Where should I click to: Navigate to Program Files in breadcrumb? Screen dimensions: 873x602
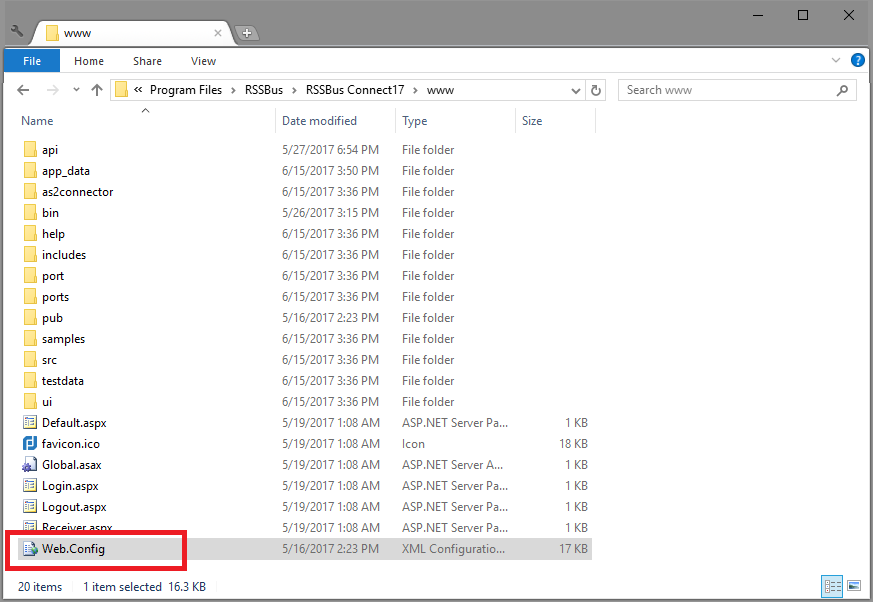[x=186, y=90]
